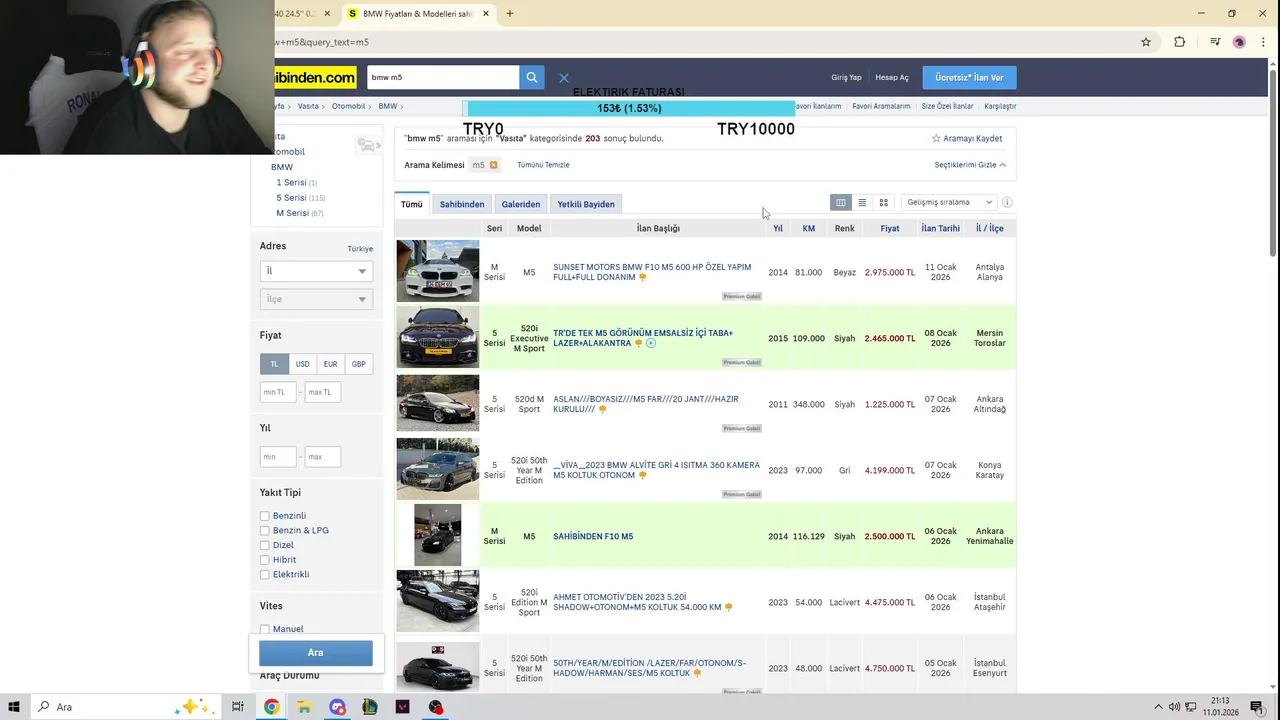Open the SAHİBİNDEN F10 M5 listing thumbnail
The width and height of the screenshot is (1280, 720).
tap(438, 536)
